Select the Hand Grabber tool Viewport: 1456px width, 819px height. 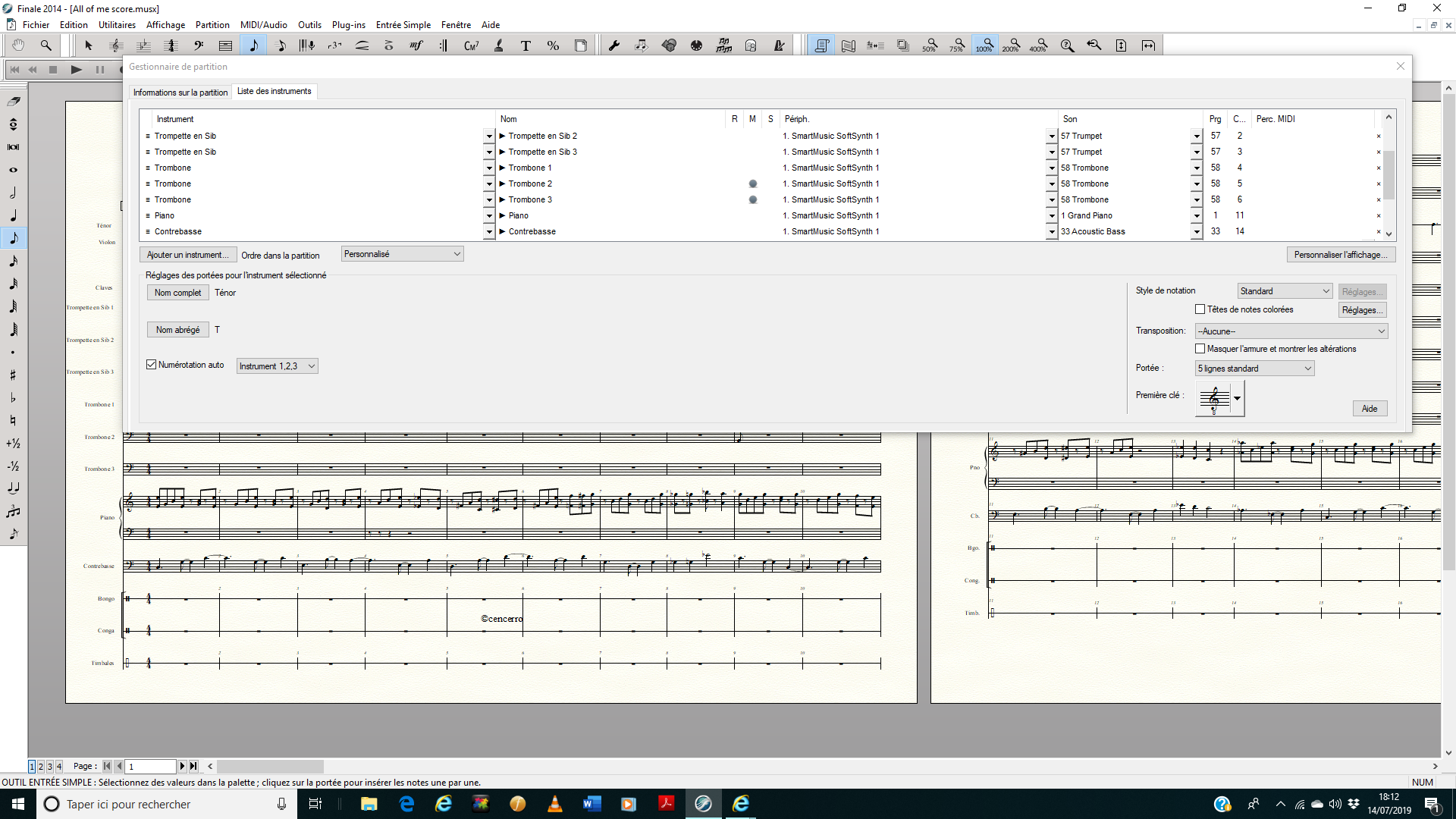18,45
